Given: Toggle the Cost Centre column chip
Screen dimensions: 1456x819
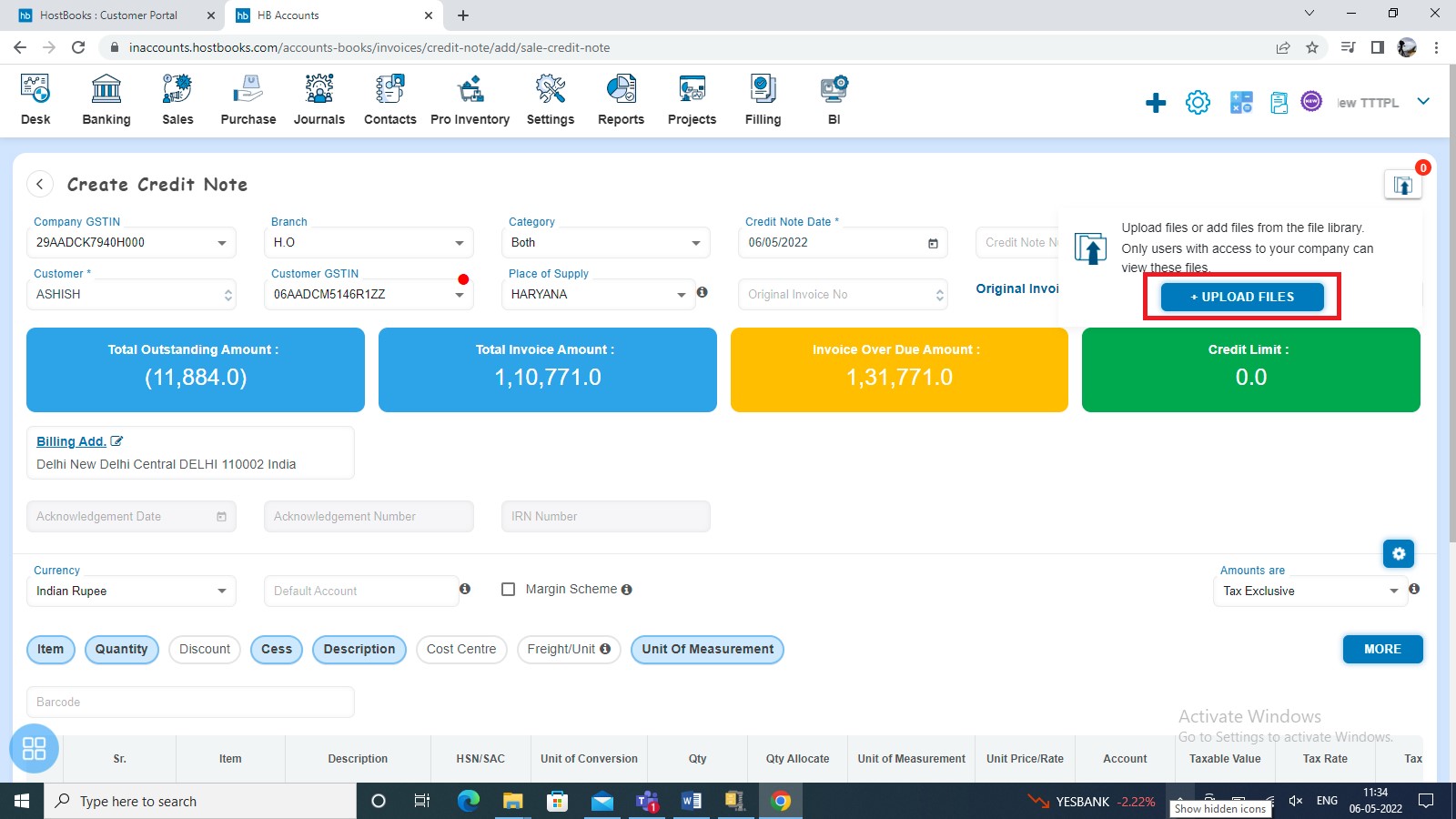Looking at the screenshot, I should tap(461, 650).
